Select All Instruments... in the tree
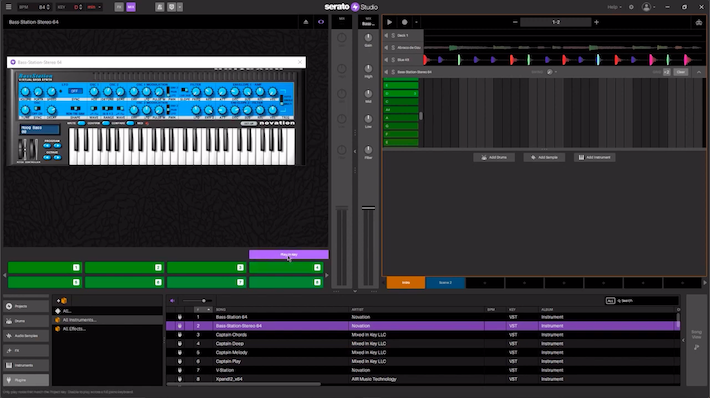 pyautogui.click(x=107, y=320)
